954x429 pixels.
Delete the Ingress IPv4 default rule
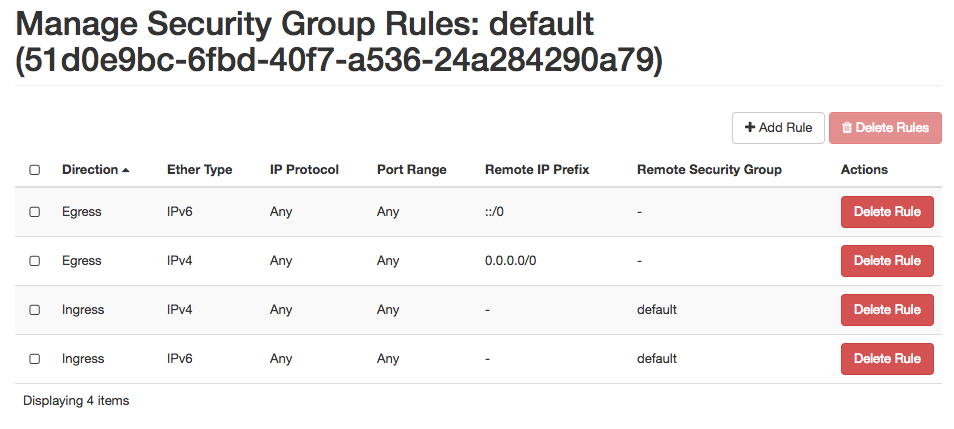pos(887,310)
